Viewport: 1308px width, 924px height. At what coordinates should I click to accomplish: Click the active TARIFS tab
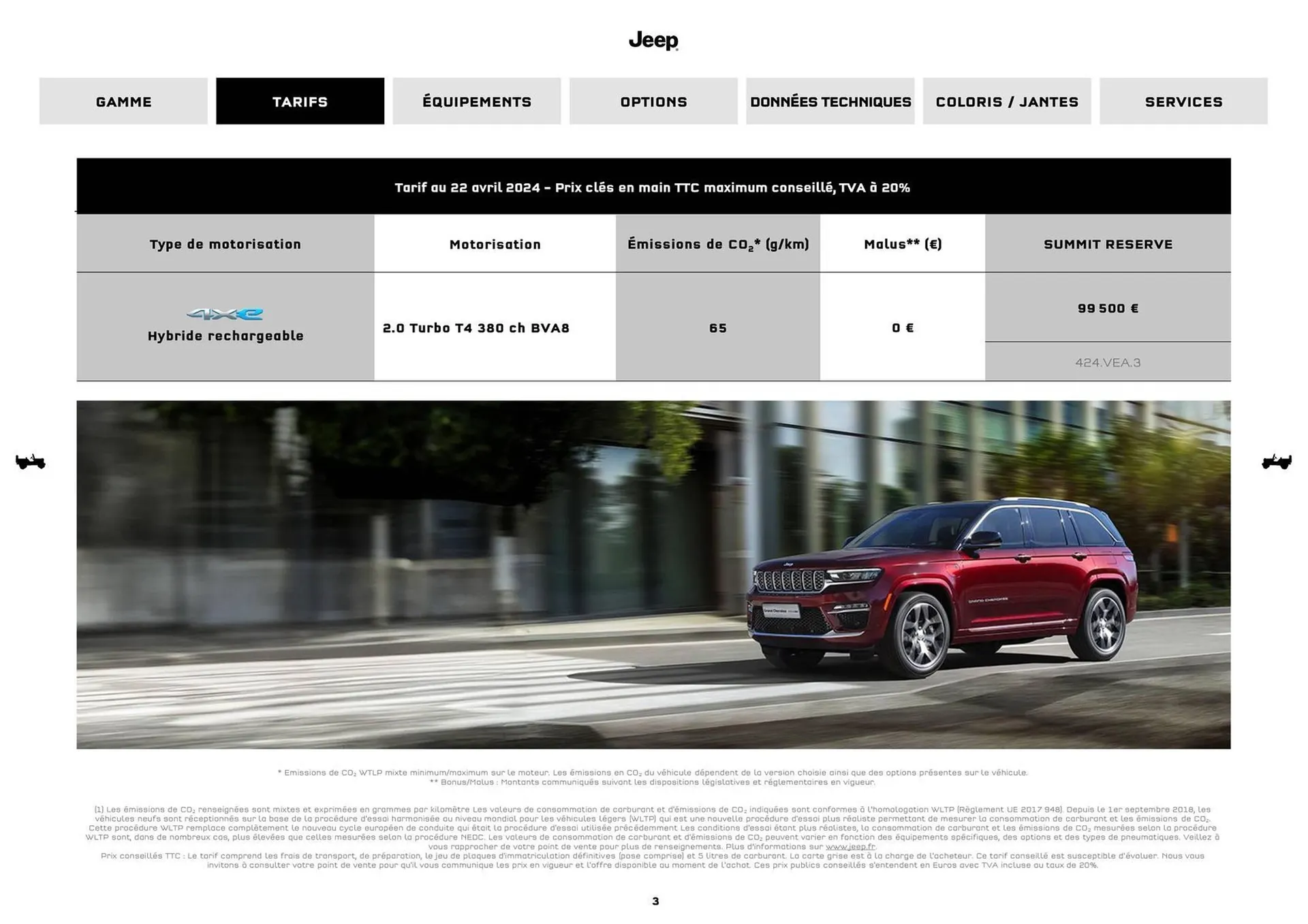point(300,101)
